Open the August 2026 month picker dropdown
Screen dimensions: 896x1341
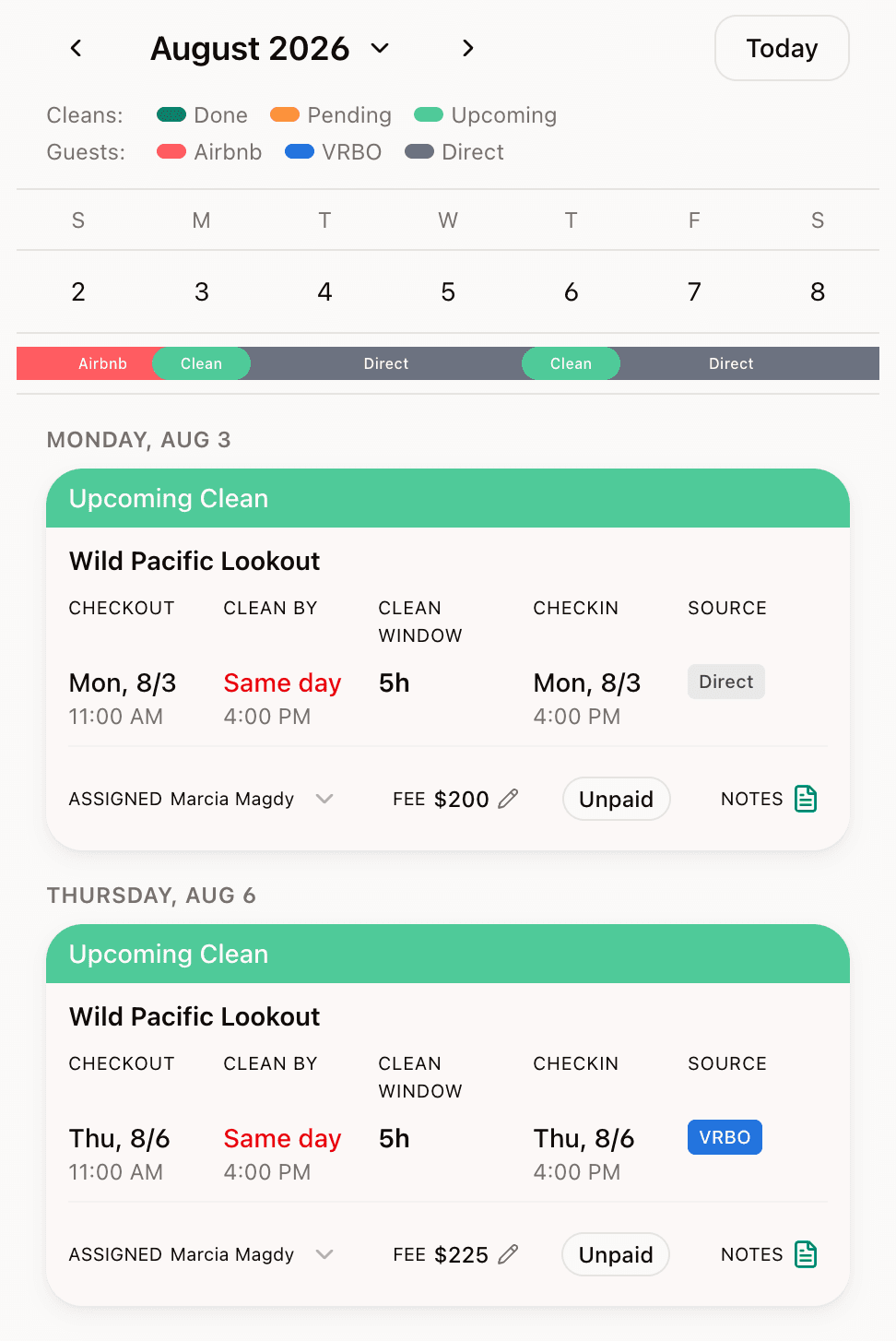coord(379,48)
